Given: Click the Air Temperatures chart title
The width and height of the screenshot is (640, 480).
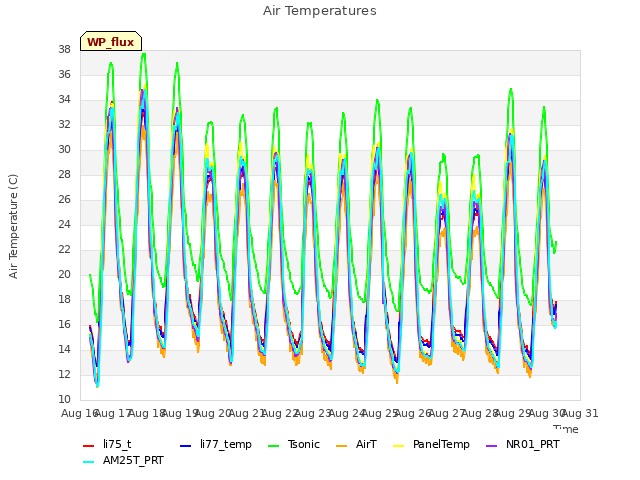Looking at the screenshot, I should click(320, 11).
